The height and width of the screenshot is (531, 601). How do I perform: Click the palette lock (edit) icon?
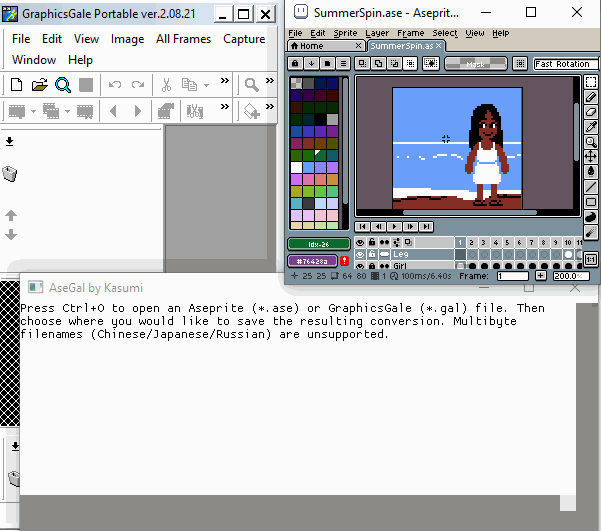tap(295, 63)
